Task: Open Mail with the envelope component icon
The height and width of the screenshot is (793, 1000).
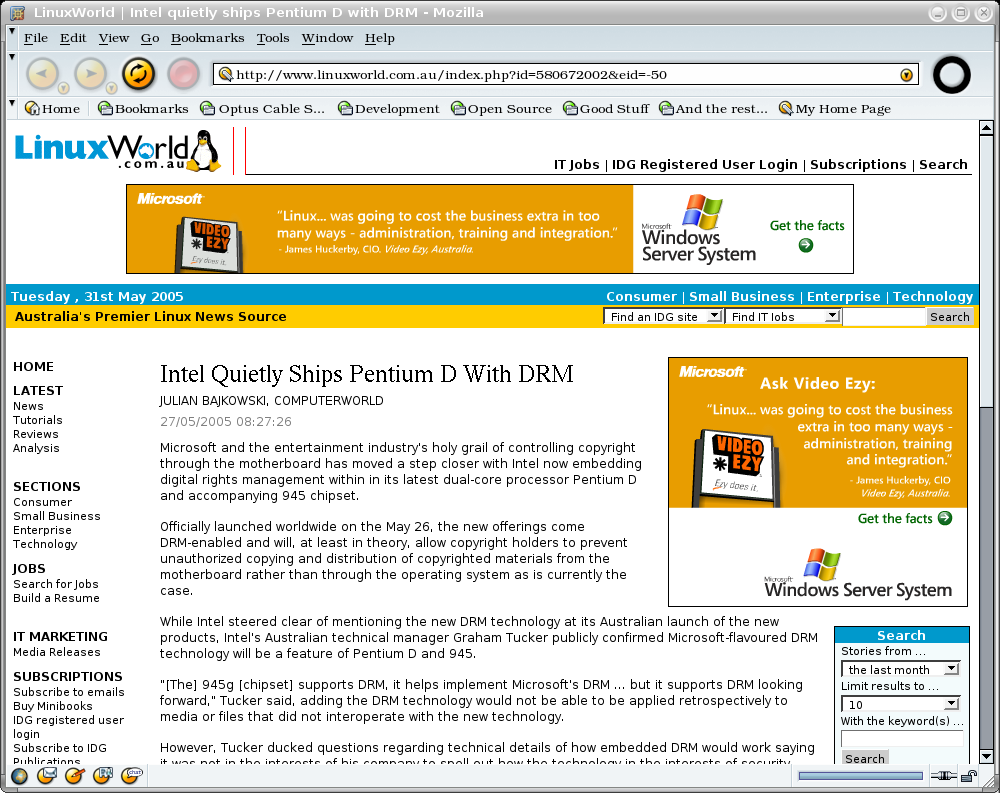Action: (46, 776)
